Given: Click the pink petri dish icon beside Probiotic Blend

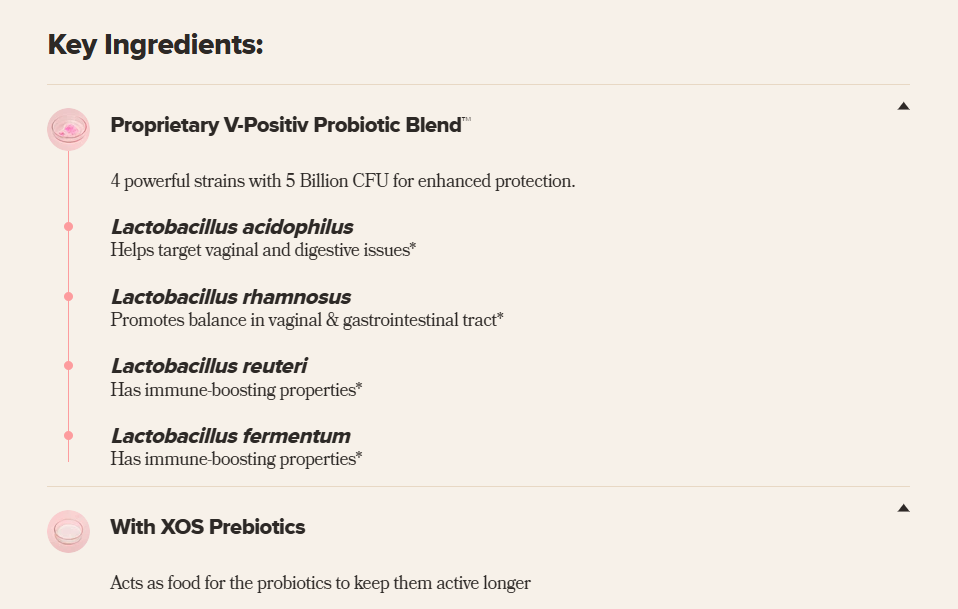Looking at the screenshot, I should coord(68,129).
